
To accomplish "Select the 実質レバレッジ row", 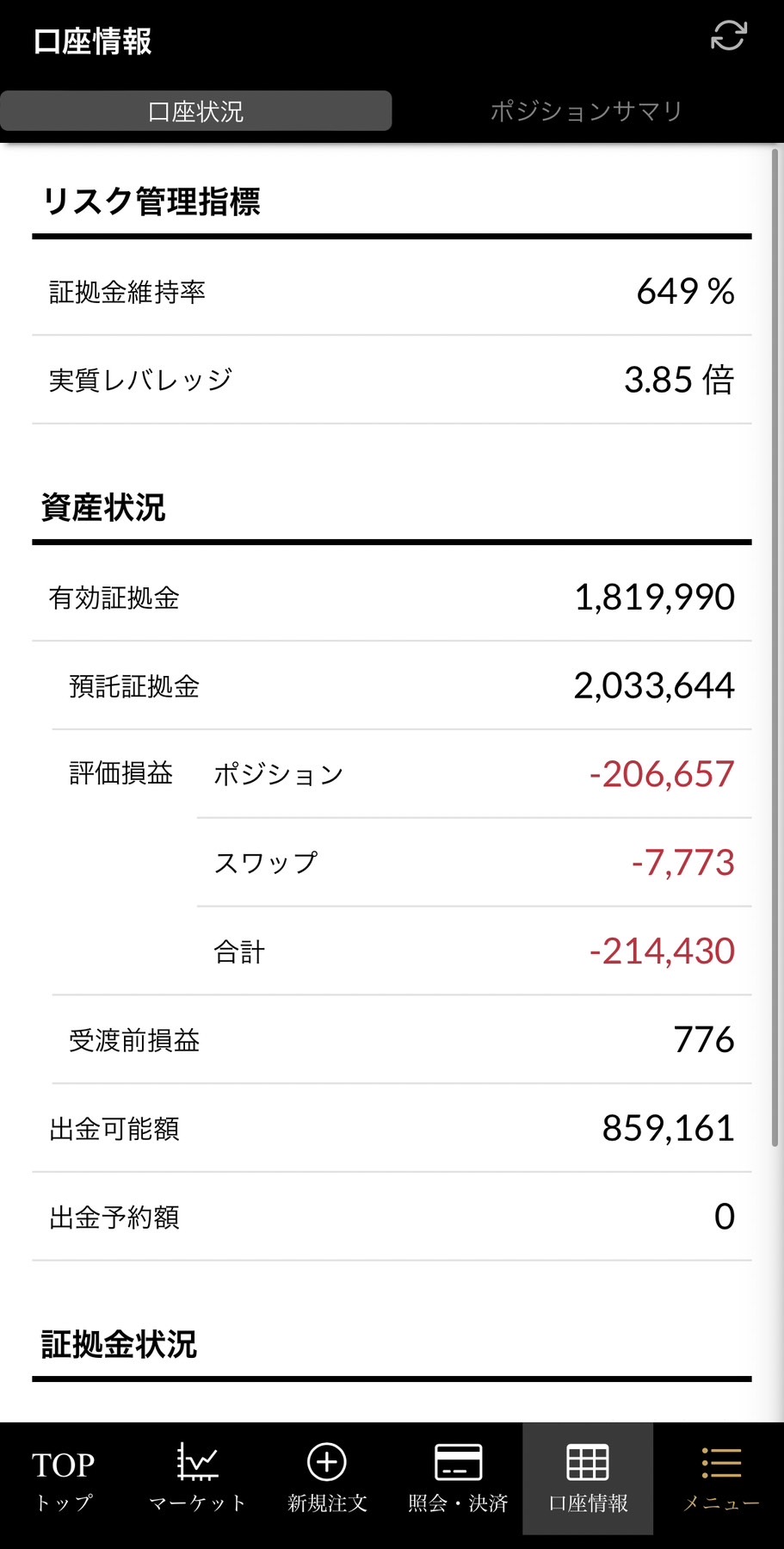I will [x=392, y=380].
